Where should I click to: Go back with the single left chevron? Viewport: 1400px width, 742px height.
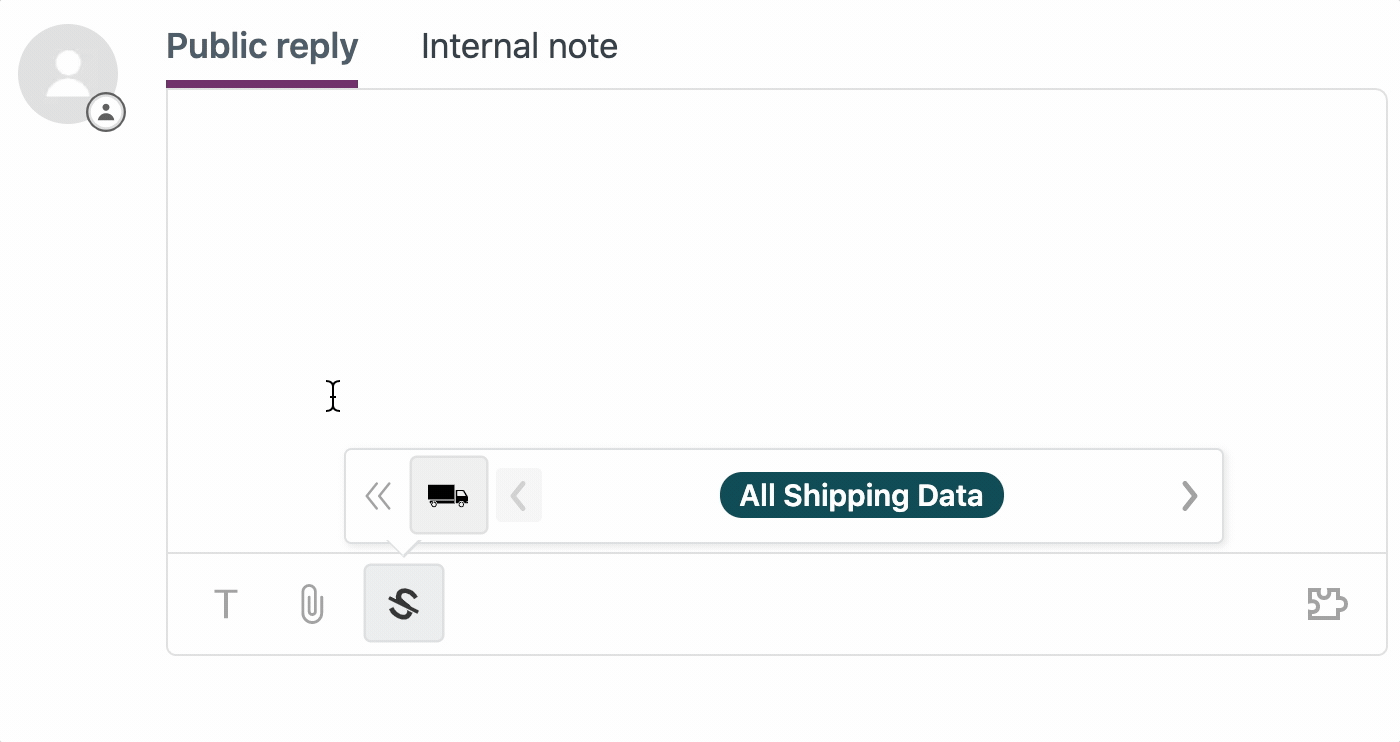click(x=519, y=495)
